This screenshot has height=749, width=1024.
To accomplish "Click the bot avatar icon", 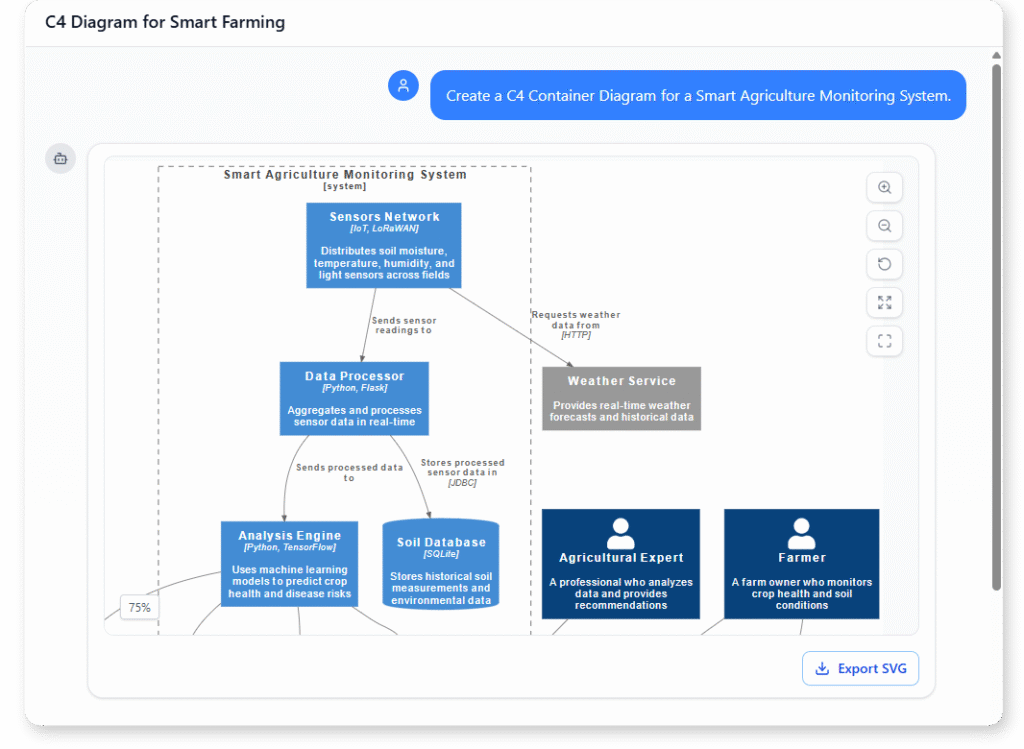I will point(60,158).
